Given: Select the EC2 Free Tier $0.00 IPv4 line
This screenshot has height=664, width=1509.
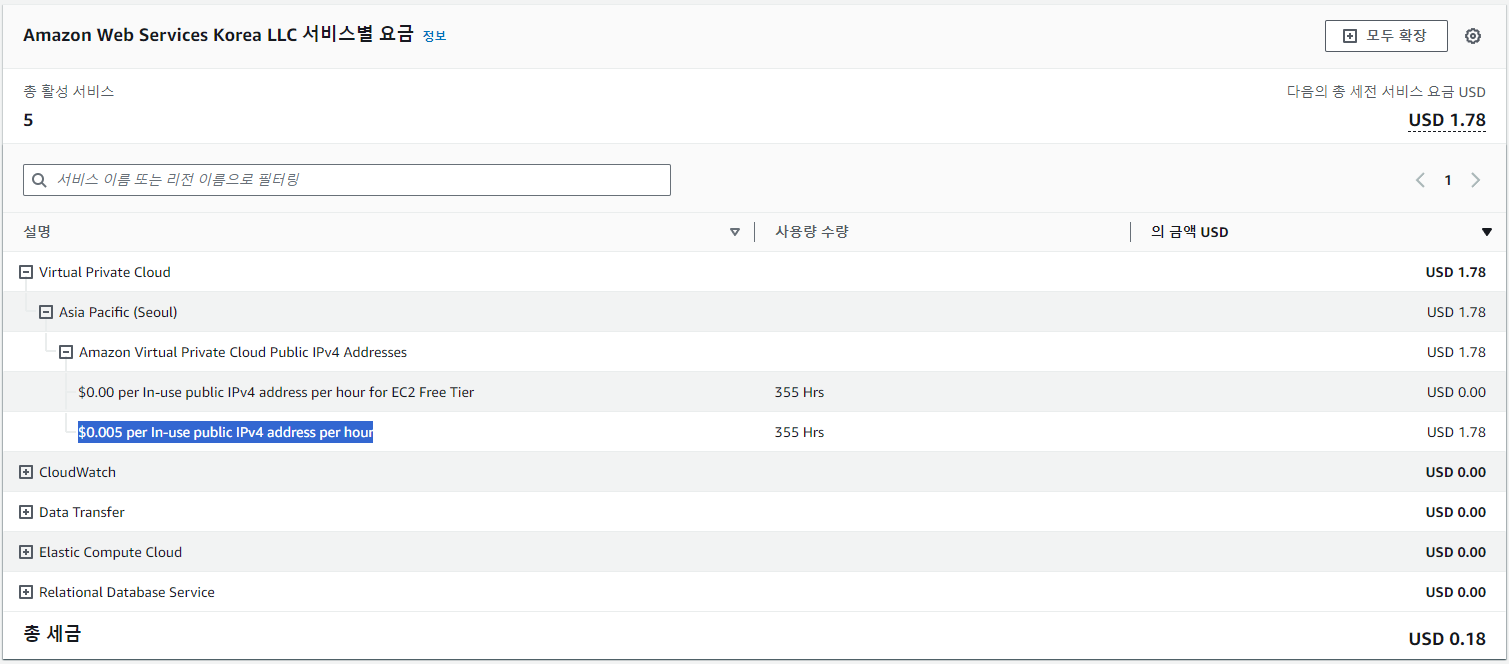Looking at the screenshot, I should 276,392.
